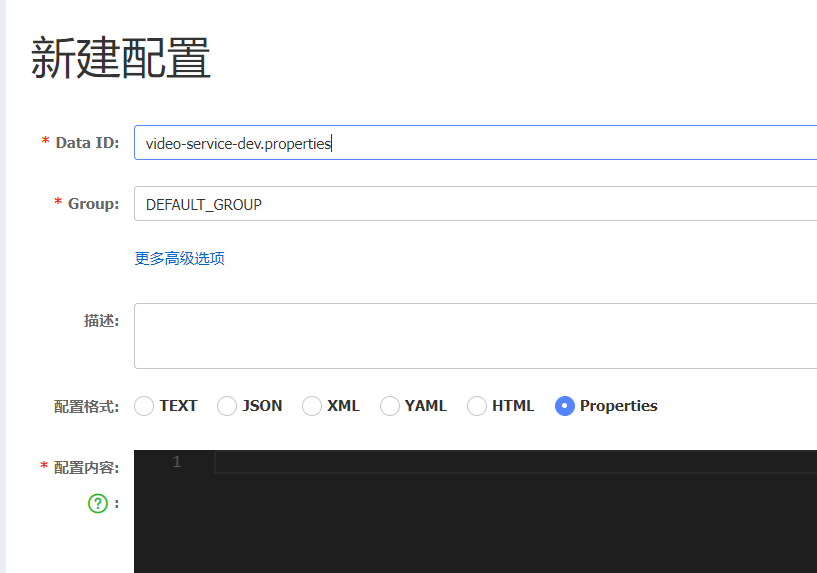Click the Data ID input field
The width and height of the screenshot is (817, 573).
pos(475,143)
